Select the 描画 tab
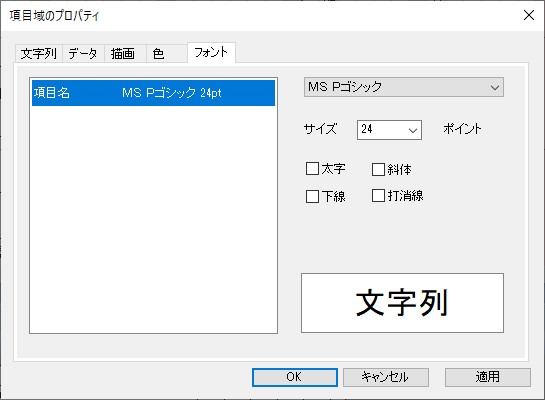 pyautogui.click(x=125, y=54)
